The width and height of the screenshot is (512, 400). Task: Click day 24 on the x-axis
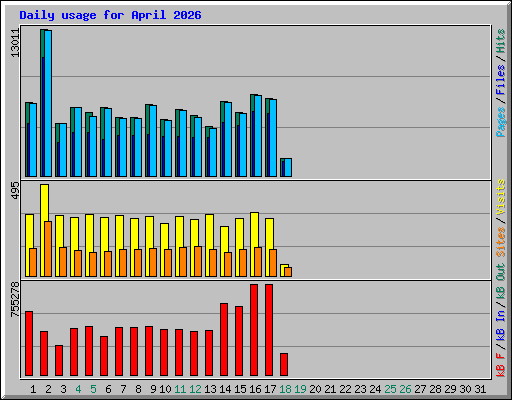pos(375,389)
